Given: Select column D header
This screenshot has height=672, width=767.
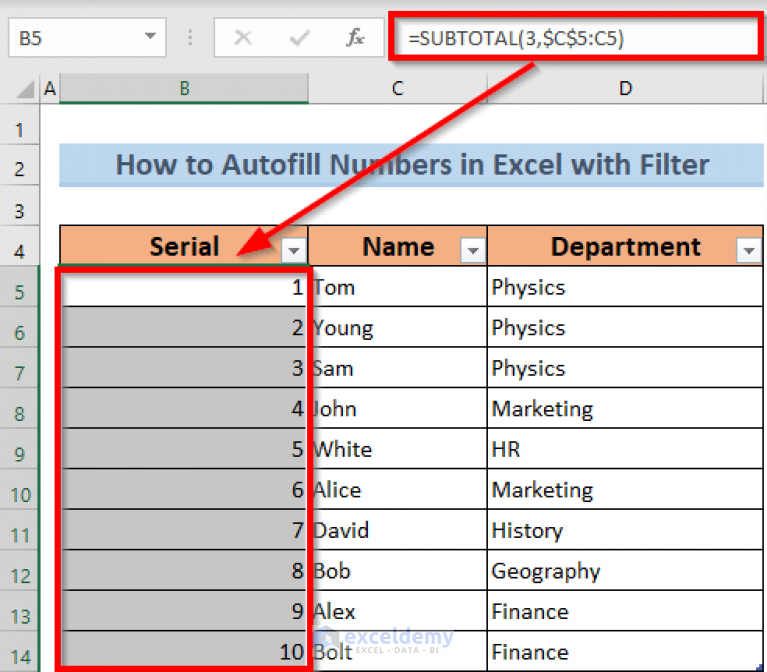Looking at the screenshot, I should click(625, 89).
